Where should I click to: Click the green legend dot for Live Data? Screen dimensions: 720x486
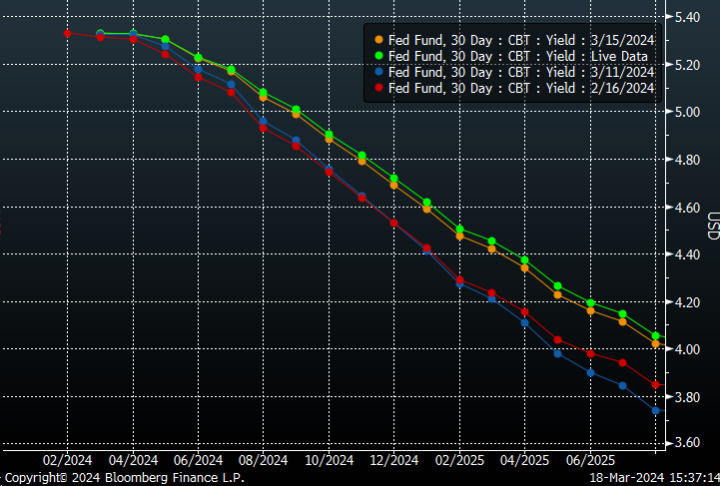(x=379, y=56)
